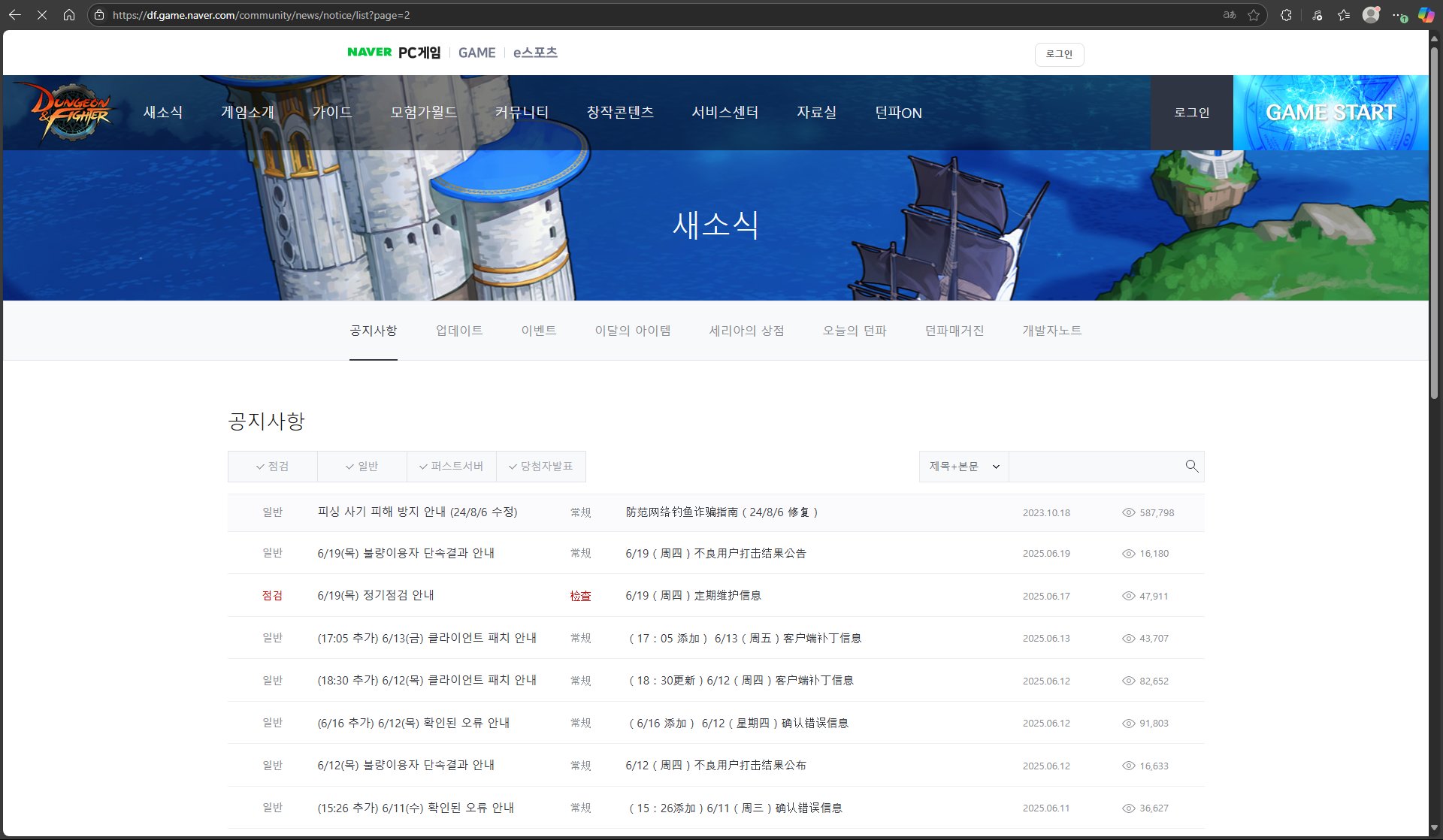1443x840 pixels.
Task: Open the 가이드 main menu
Action: (332, 112)
